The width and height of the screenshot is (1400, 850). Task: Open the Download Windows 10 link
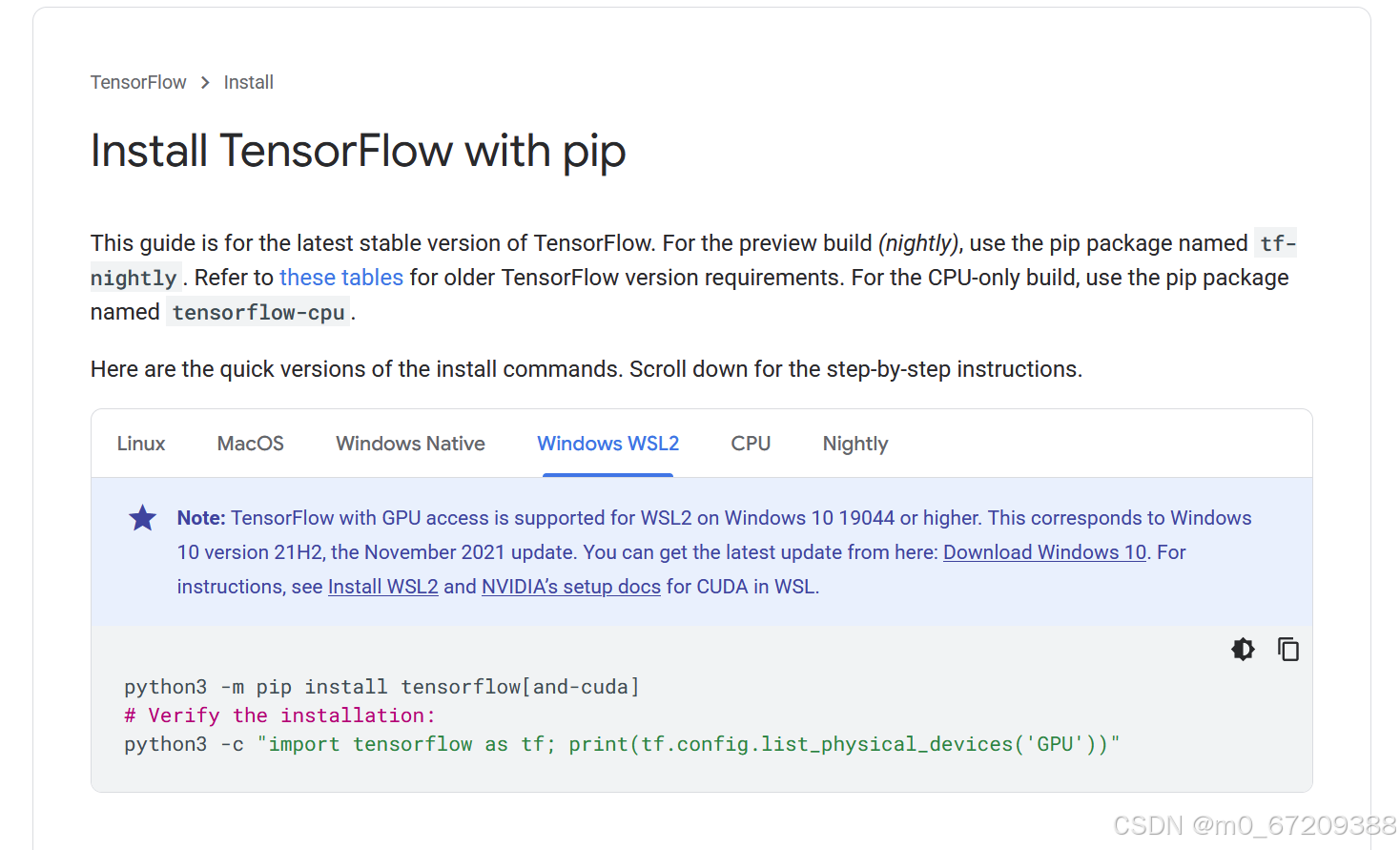coord(1044,552)
